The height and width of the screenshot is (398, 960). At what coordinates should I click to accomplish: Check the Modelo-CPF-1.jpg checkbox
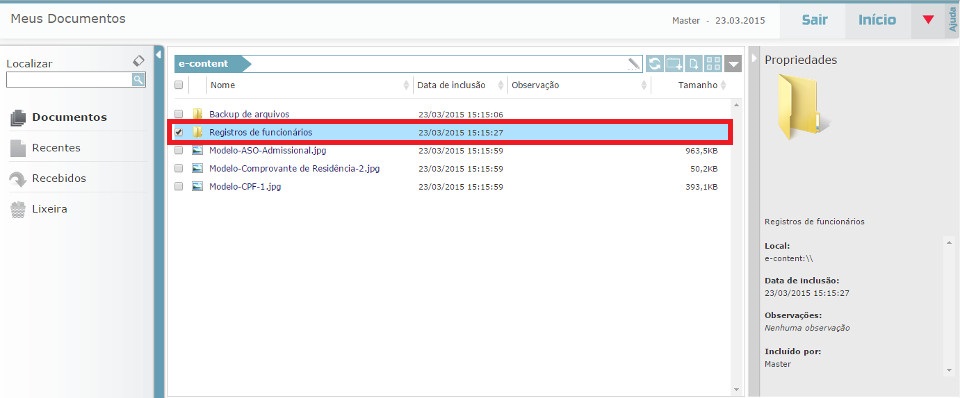click(x=179, y=187)
